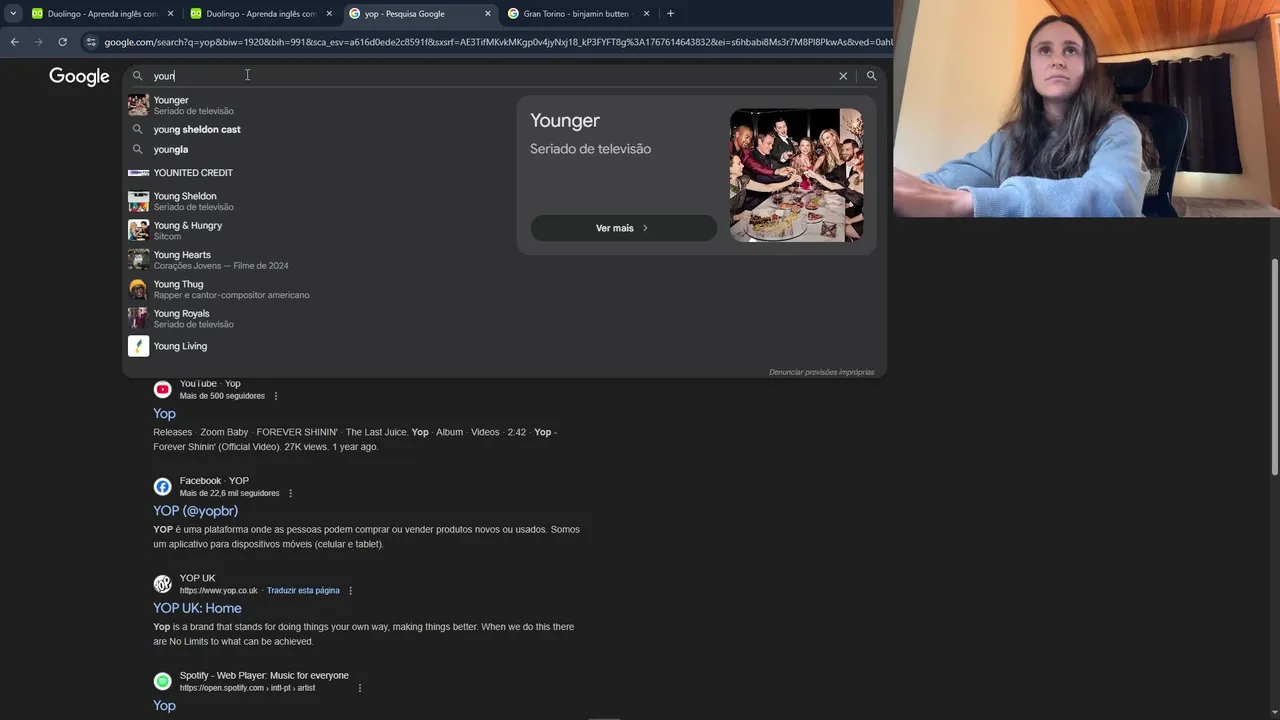This screenshot has height=720, width=1280.
Task: Click the Younger cast photo
Action: 796,175
